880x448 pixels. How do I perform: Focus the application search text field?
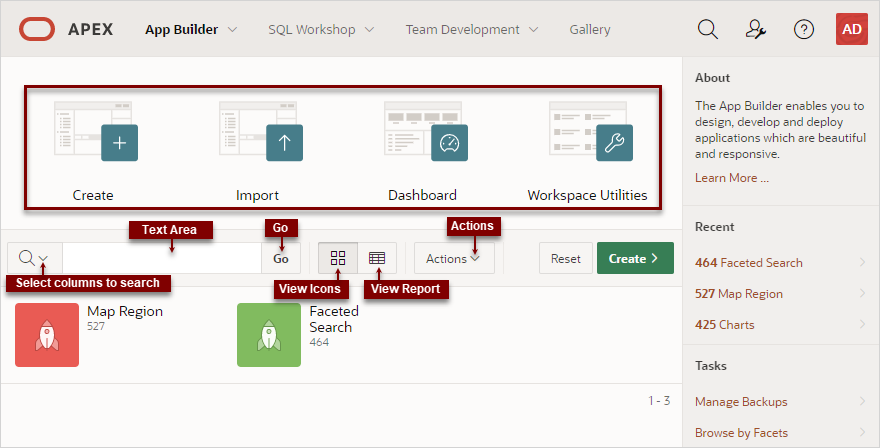pyautogui.click(x=162, y=258)
